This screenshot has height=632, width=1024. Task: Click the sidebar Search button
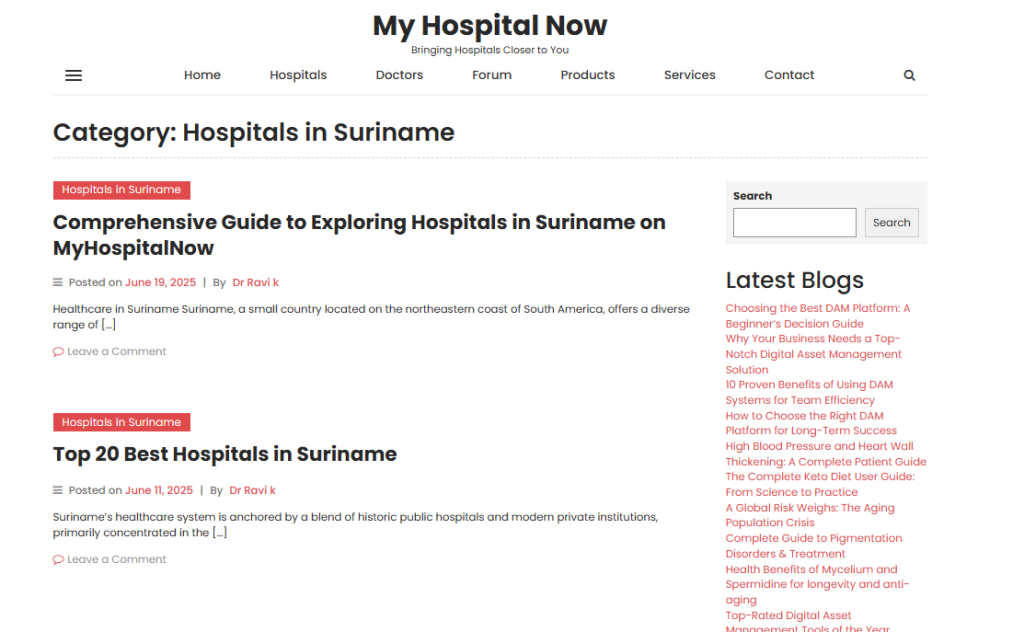(x=891, y=223)
